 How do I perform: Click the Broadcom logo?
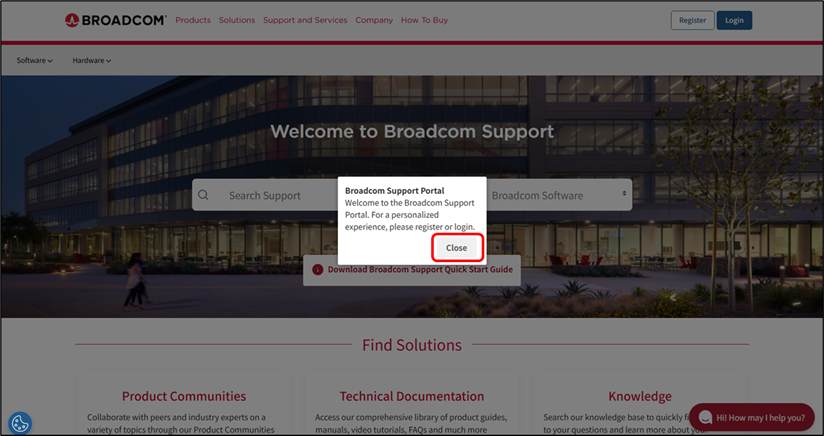coord(116,20)
